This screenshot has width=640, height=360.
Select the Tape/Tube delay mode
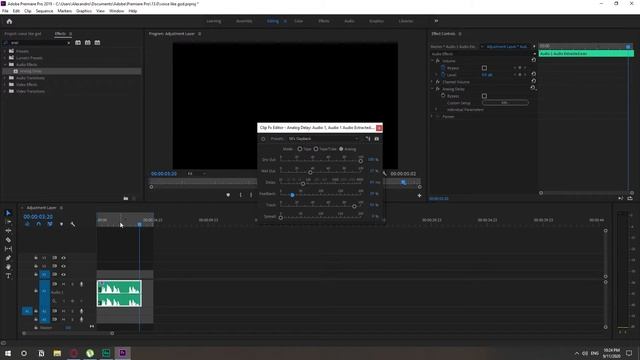click(x=316, y=149)
